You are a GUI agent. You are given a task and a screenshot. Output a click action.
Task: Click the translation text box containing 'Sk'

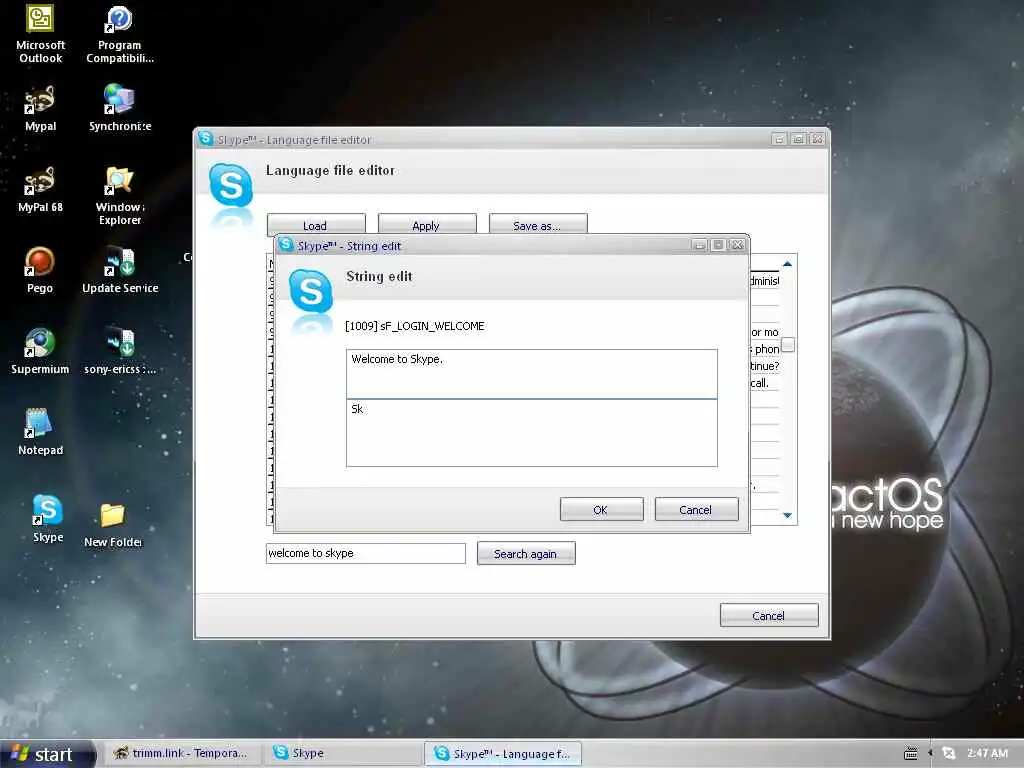[532, 433]
